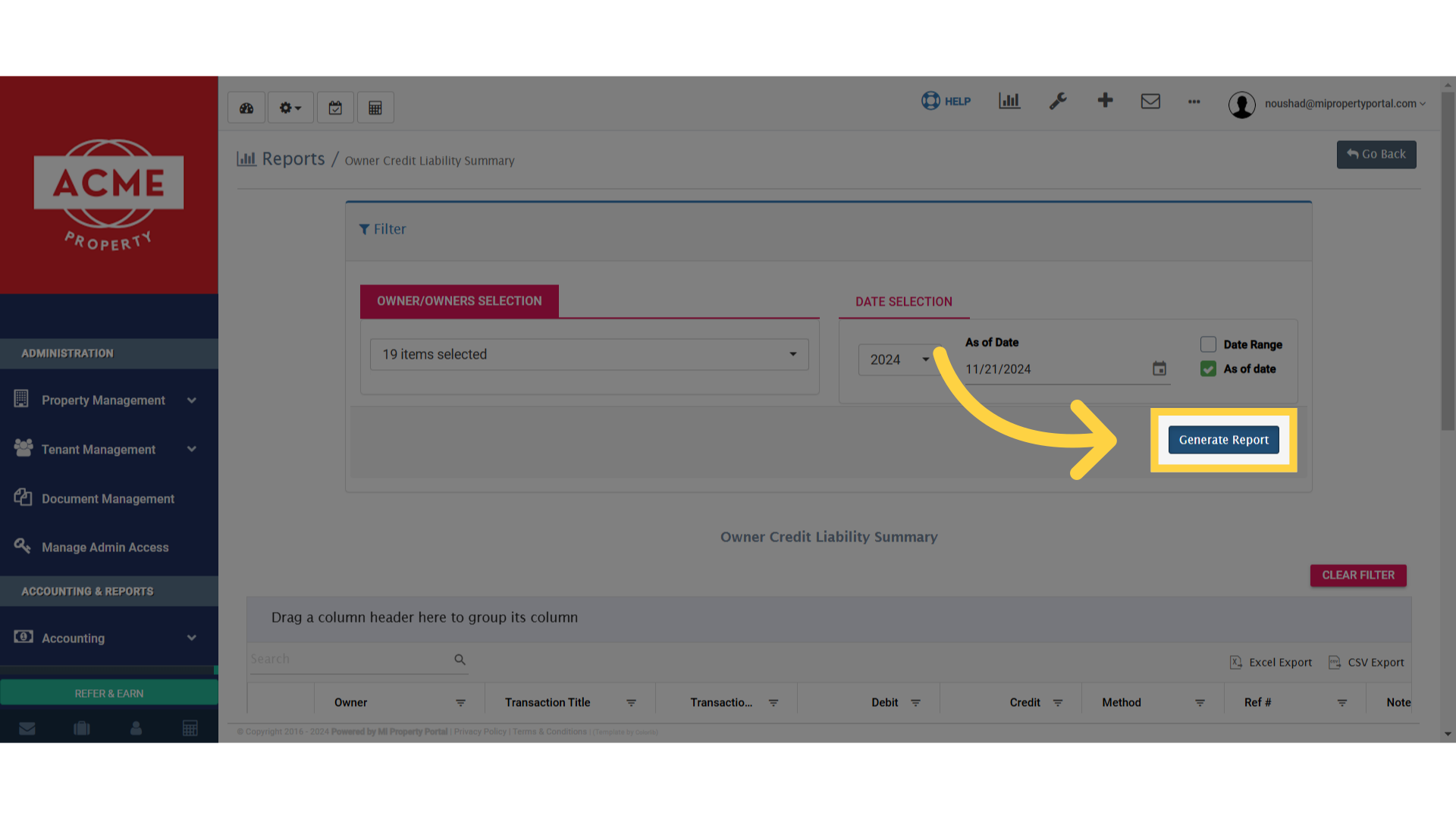This screenshot has height=819, width=1456.
Task: Open the reports bar chart icon
Action: (x=1009, y=101)
